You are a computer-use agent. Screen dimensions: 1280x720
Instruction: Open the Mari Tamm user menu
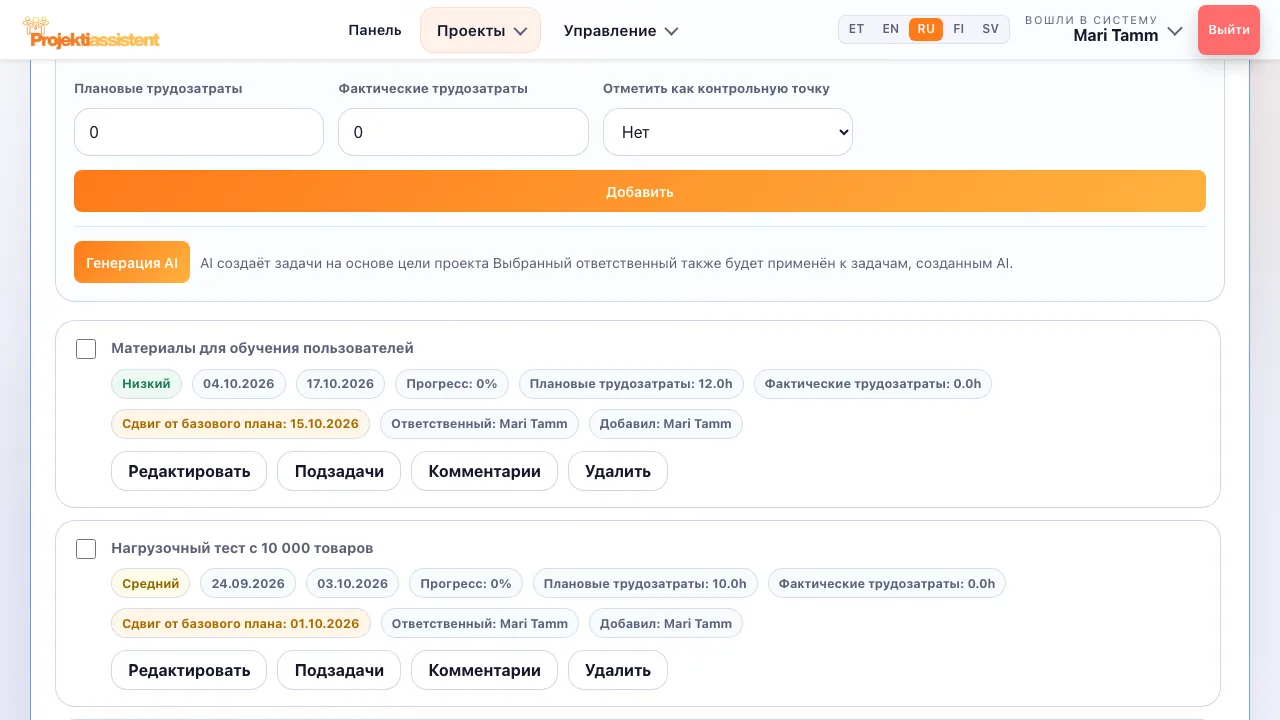tap(1104, 30)
